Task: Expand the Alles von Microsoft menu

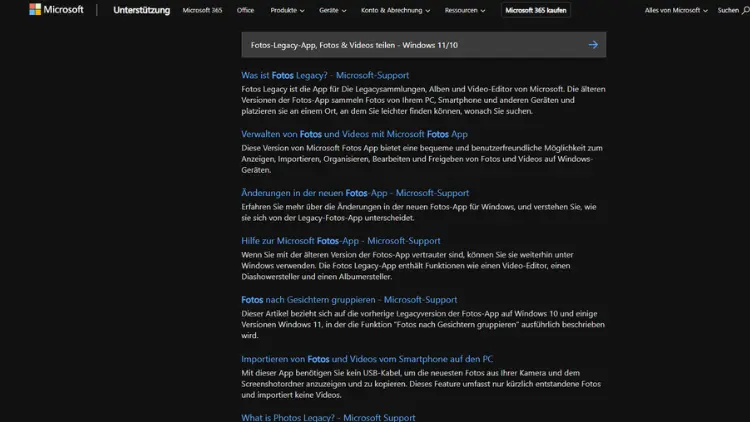Action: (x=676, y=10)
